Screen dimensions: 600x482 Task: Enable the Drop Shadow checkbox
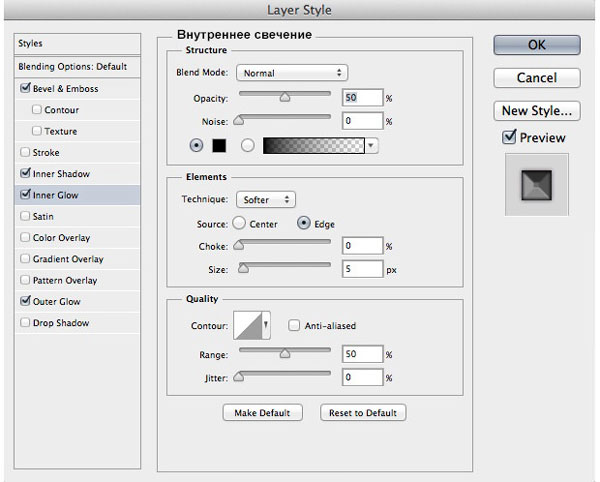point(25,322)
